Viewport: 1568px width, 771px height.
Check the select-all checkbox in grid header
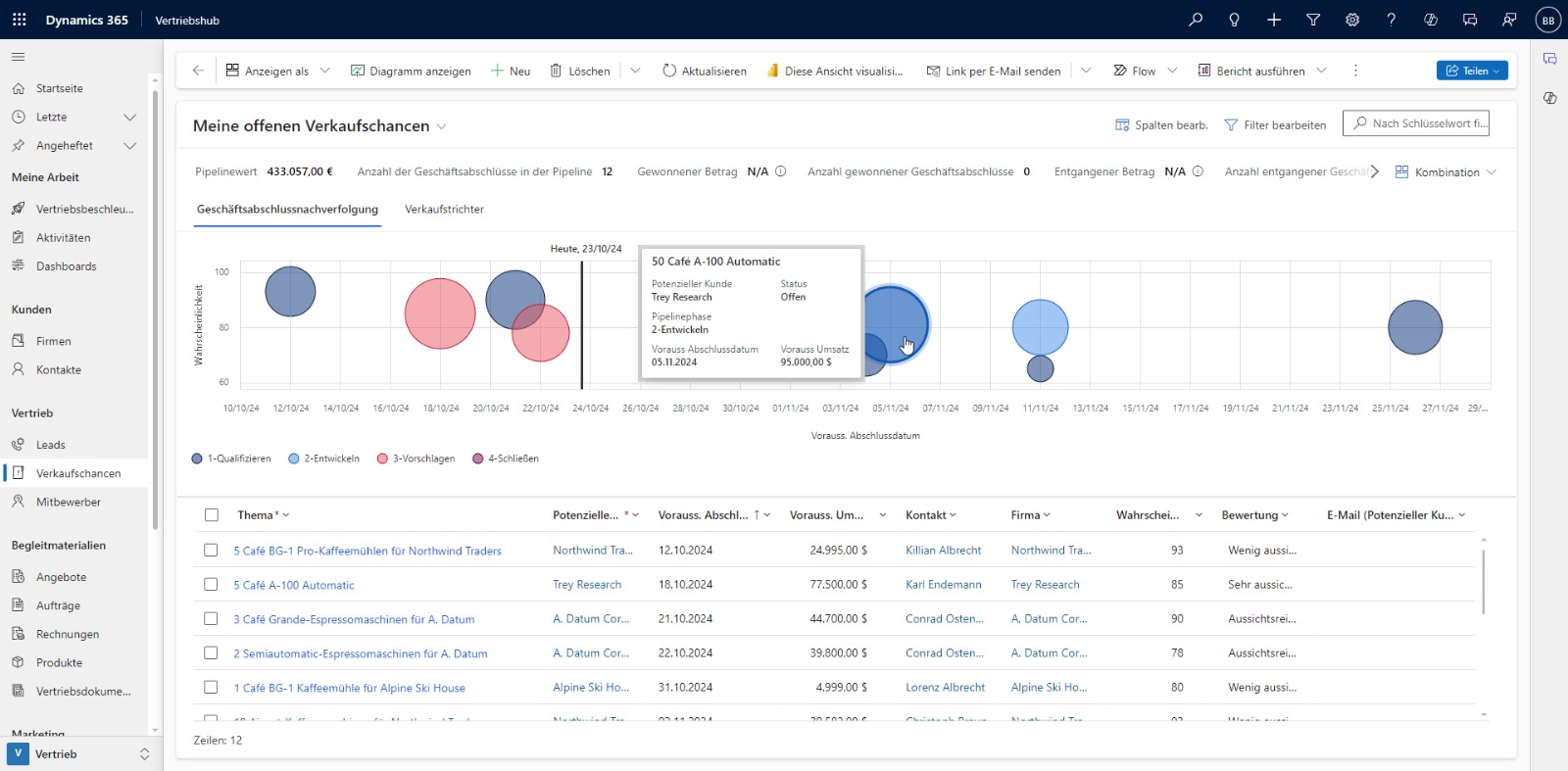click(x=212, y=515)
